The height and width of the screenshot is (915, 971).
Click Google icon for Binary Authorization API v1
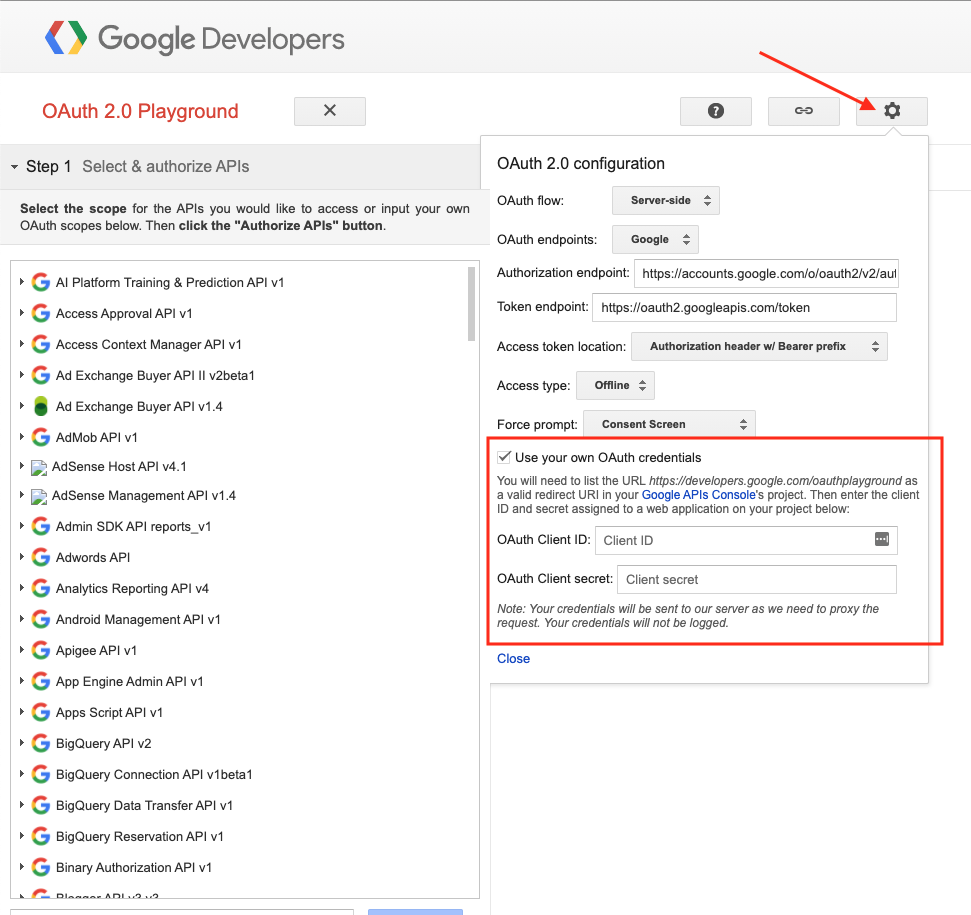(x=41, y=867)
